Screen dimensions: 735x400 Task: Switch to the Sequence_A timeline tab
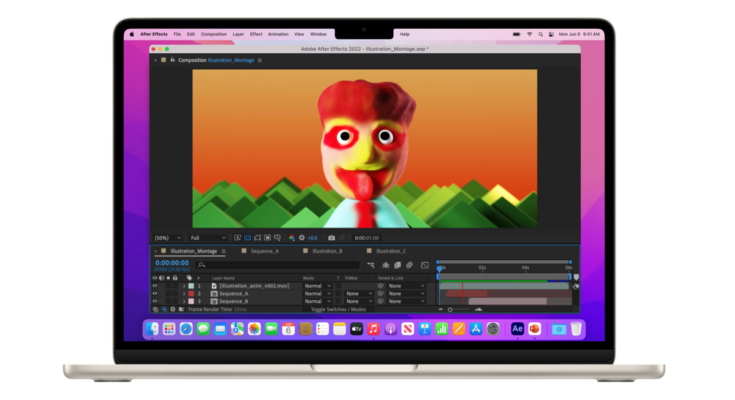point(264,251)
